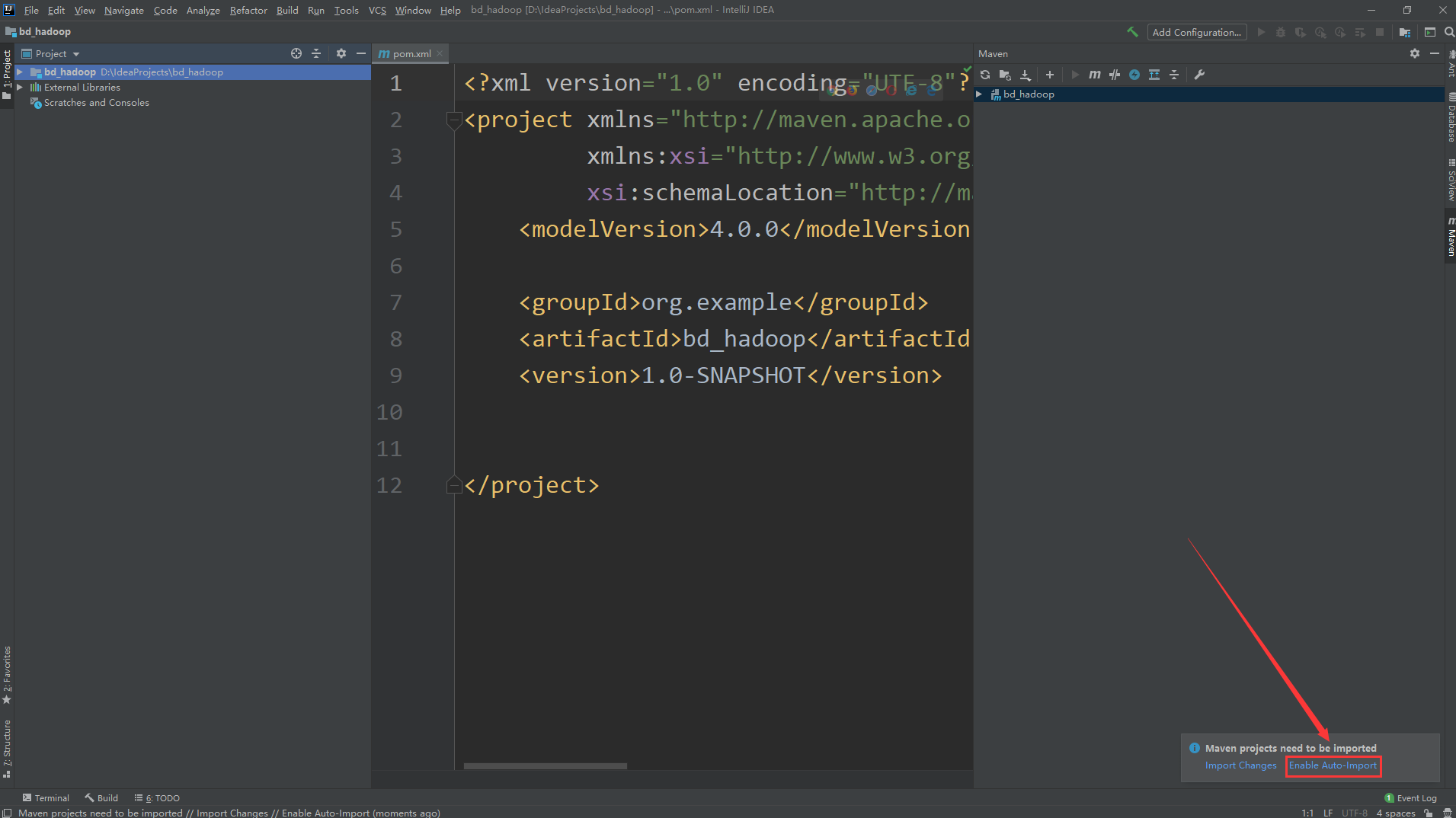Click the SciView side tab
1456x818 pixels.
tap(1451, 180)
